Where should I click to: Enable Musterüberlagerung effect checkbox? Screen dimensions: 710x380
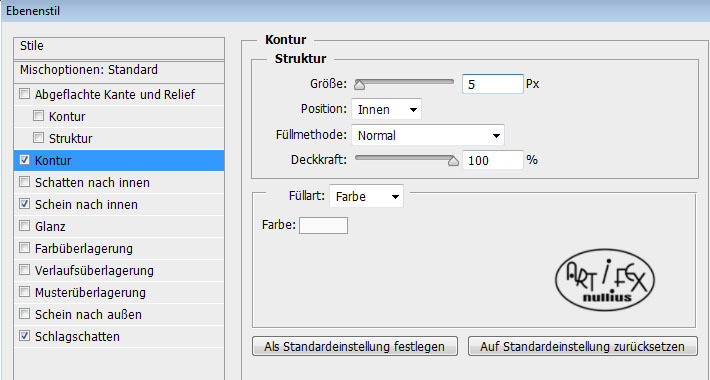24,292
